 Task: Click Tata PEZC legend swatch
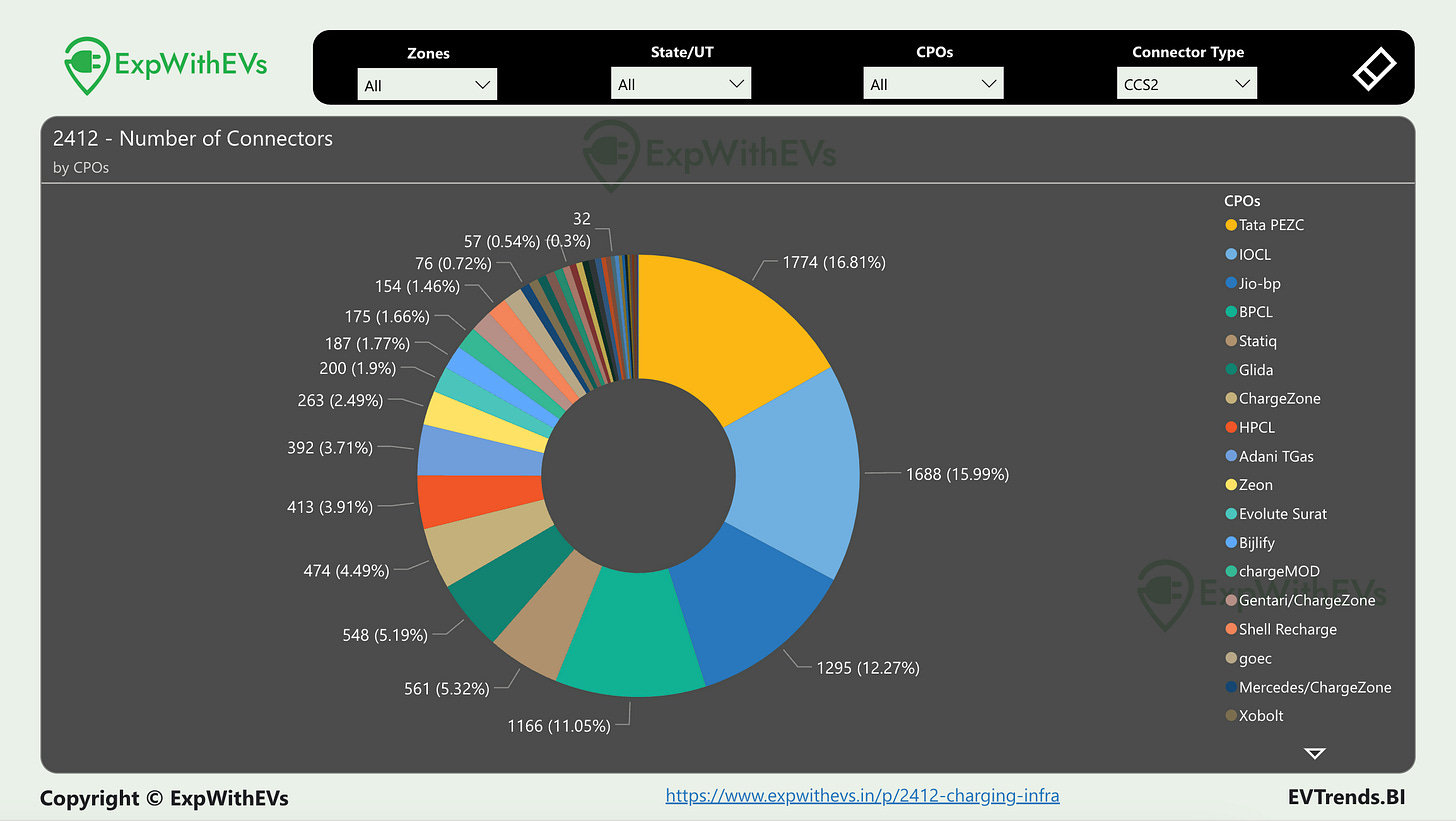pyautogui.click(x=1231, y=225)
